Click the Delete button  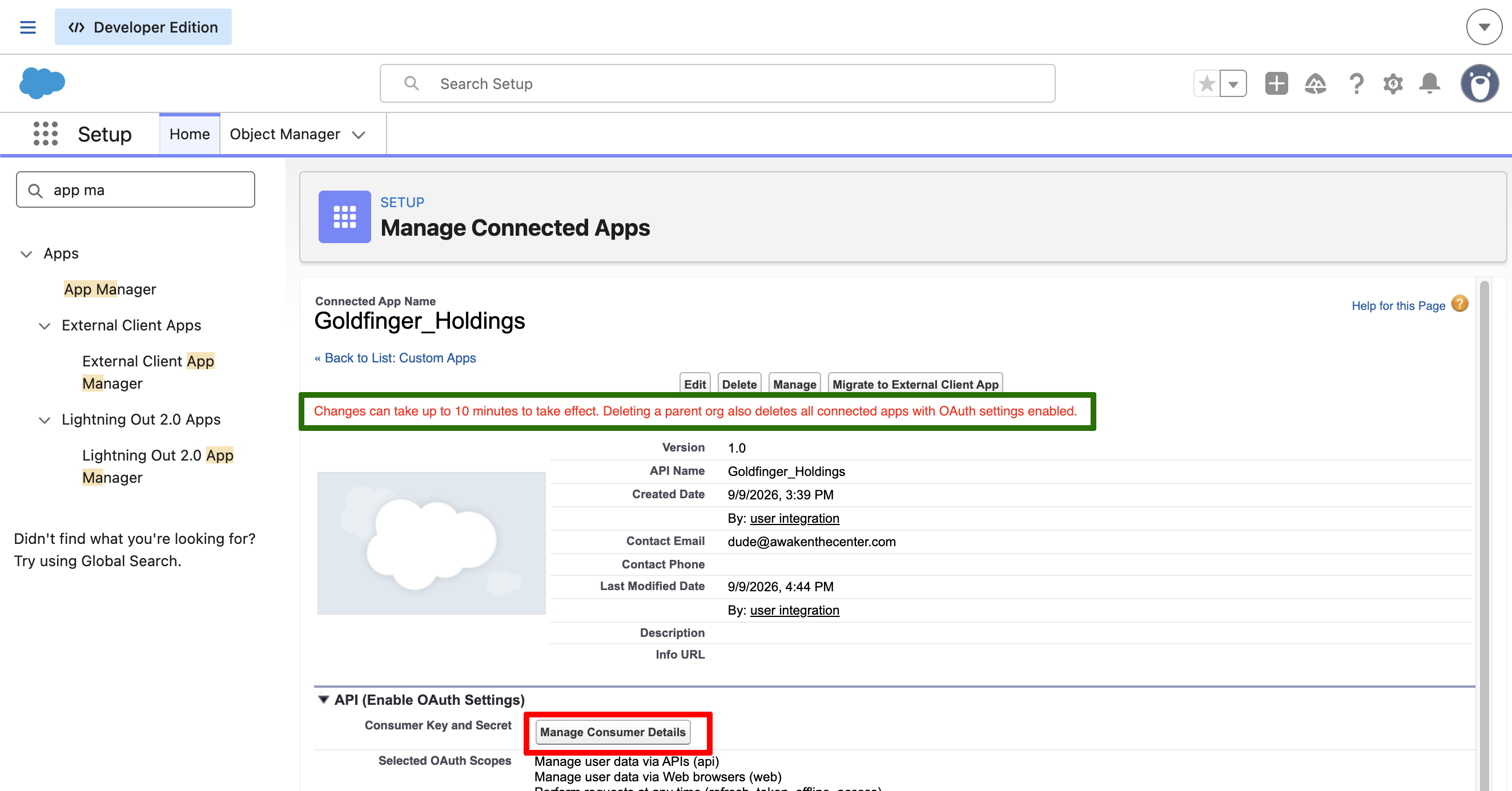(739, 384)
